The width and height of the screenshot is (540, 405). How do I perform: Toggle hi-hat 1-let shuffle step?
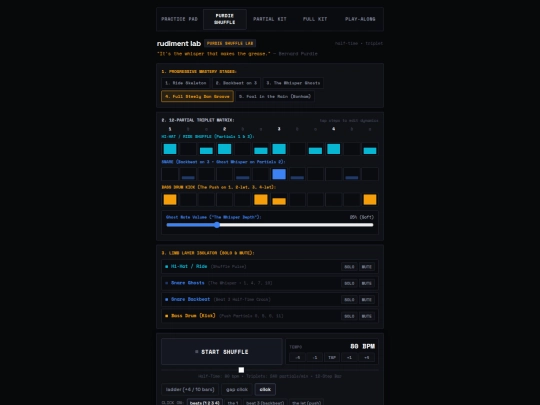(x=206, y=149)
